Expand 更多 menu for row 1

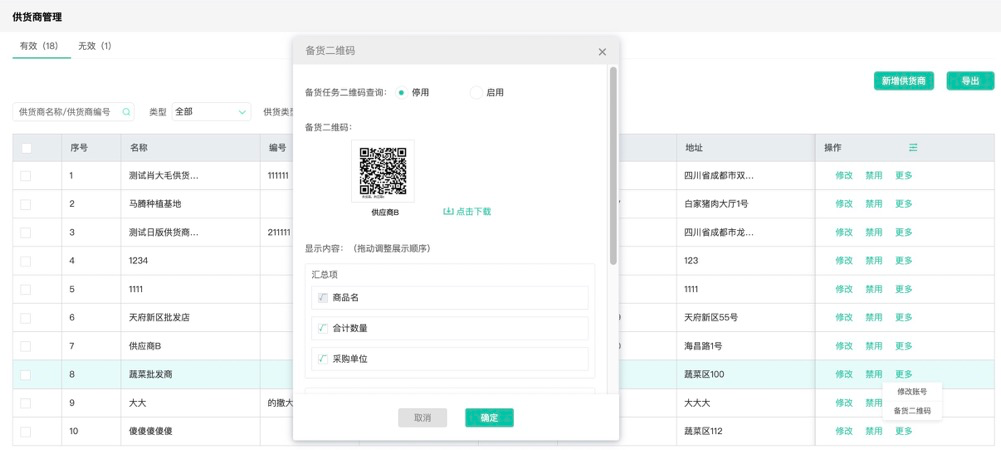[x=903, y=176]
